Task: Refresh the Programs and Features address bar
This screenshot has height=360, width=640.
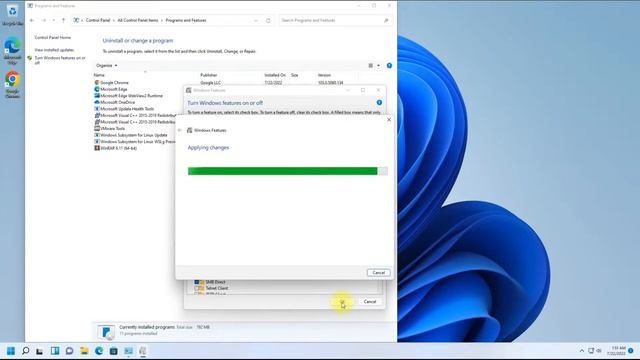Action: (268, 20)
